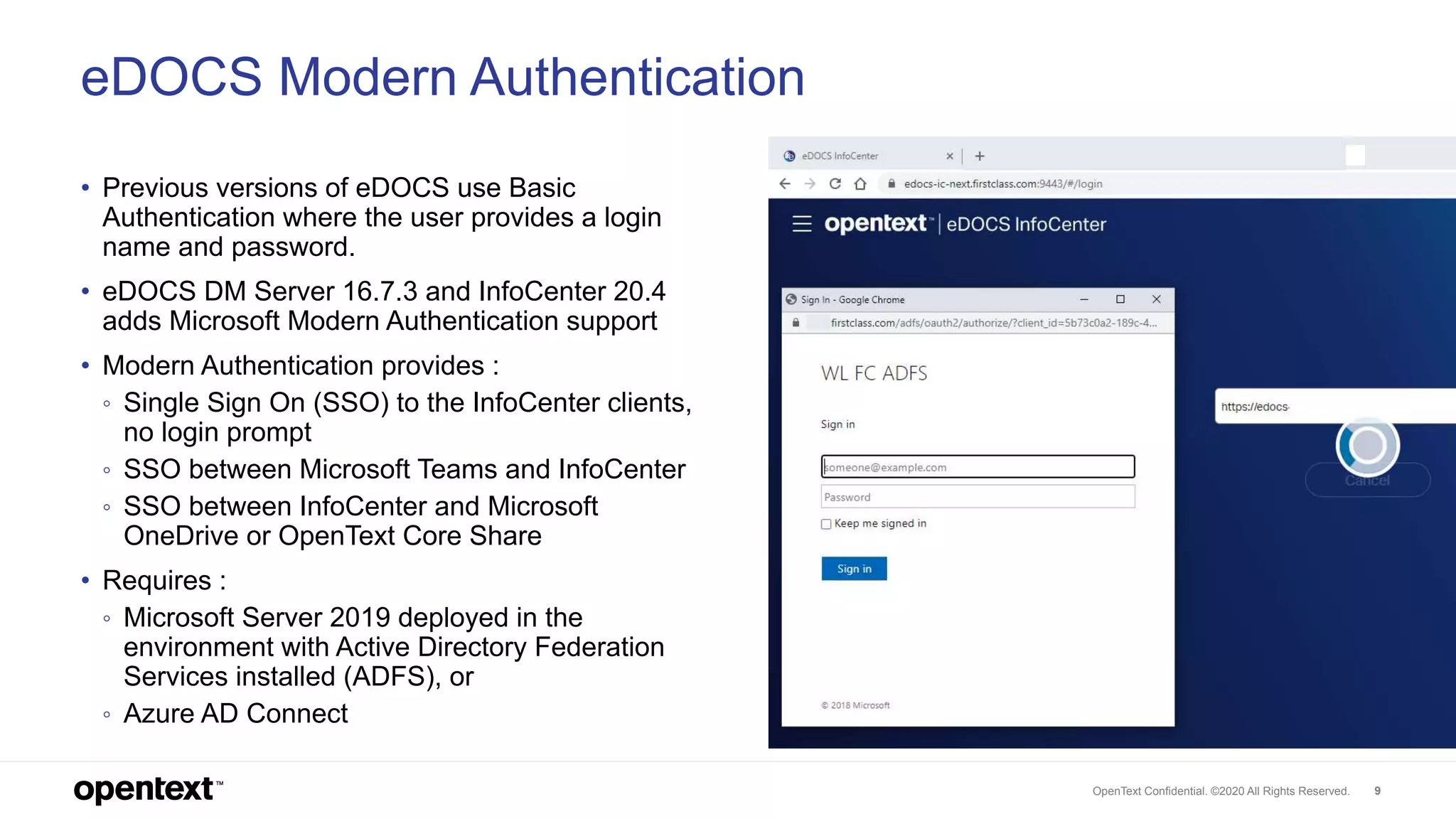Screen dimensions: 1456x819
Task: Focus the someone@example.com email field
Action: [978, 466]
